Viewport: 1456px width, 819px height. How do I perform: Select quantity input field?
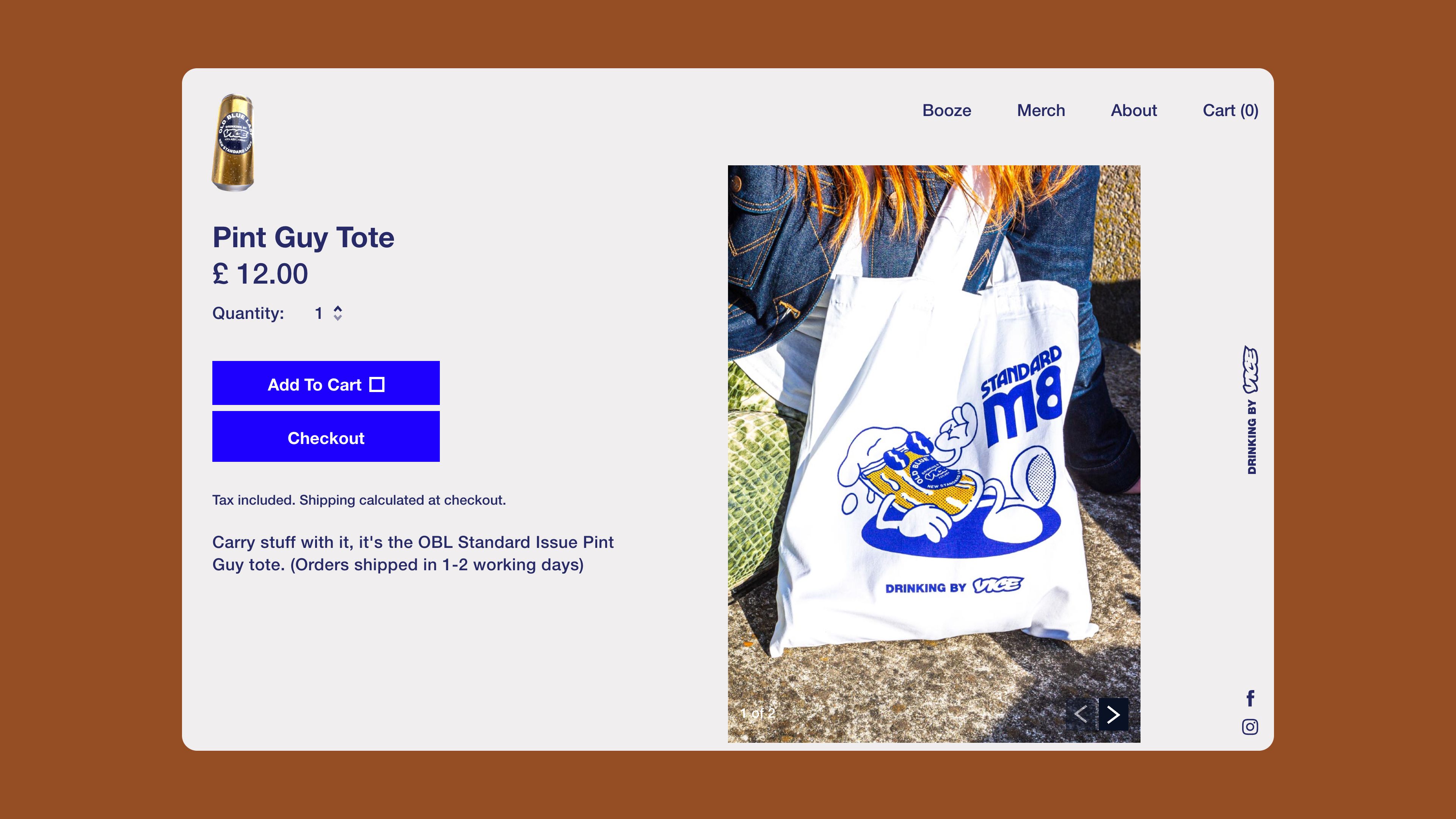point(318,313)
